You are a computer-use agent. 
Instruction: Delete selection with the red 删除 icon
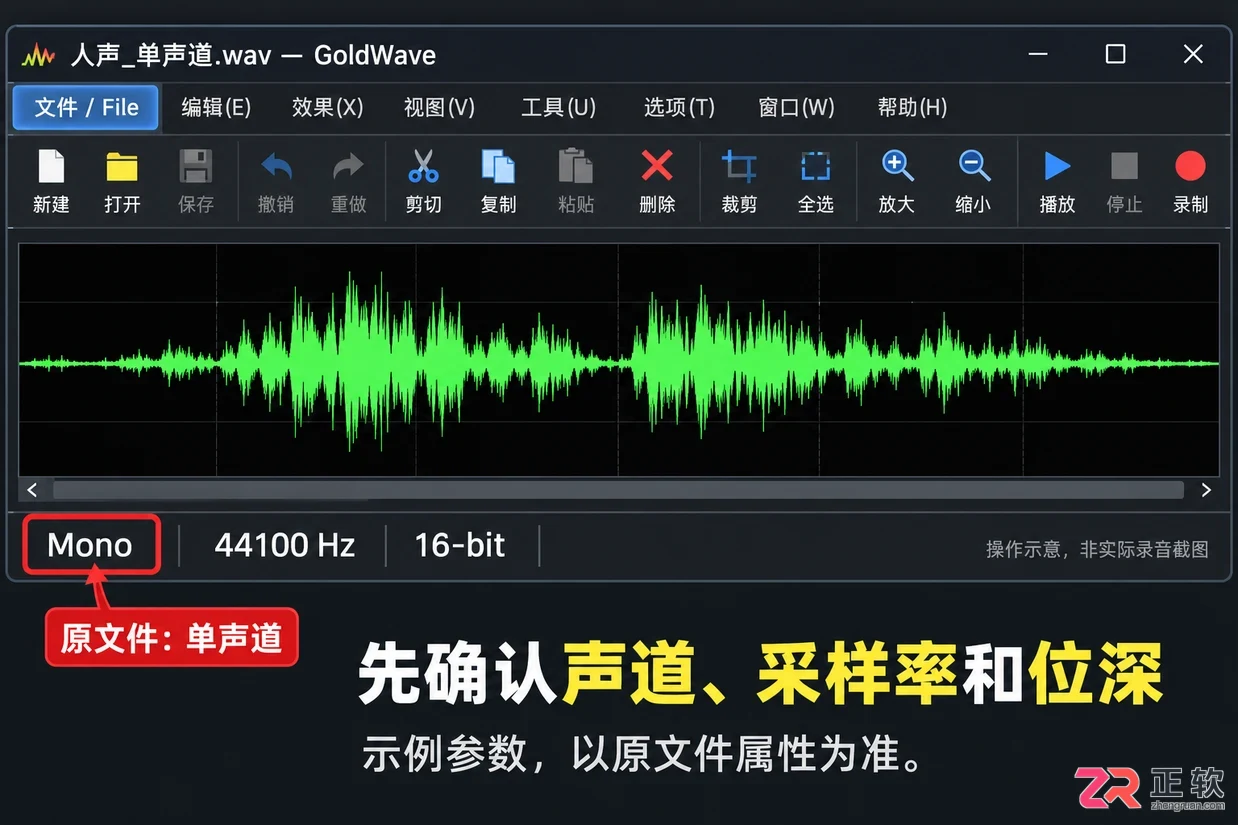[x=657, y=166]
